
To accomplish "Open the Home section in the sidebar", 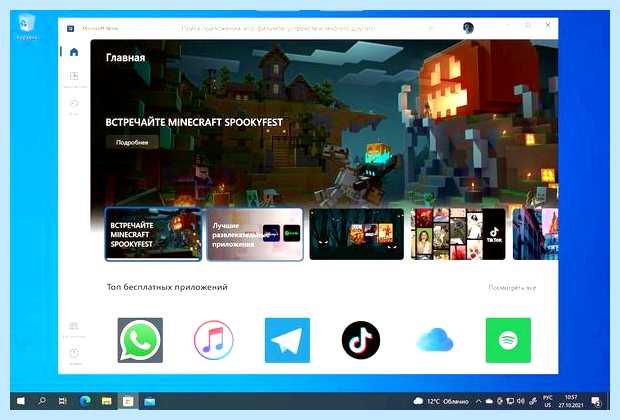I will click(74, 52).
